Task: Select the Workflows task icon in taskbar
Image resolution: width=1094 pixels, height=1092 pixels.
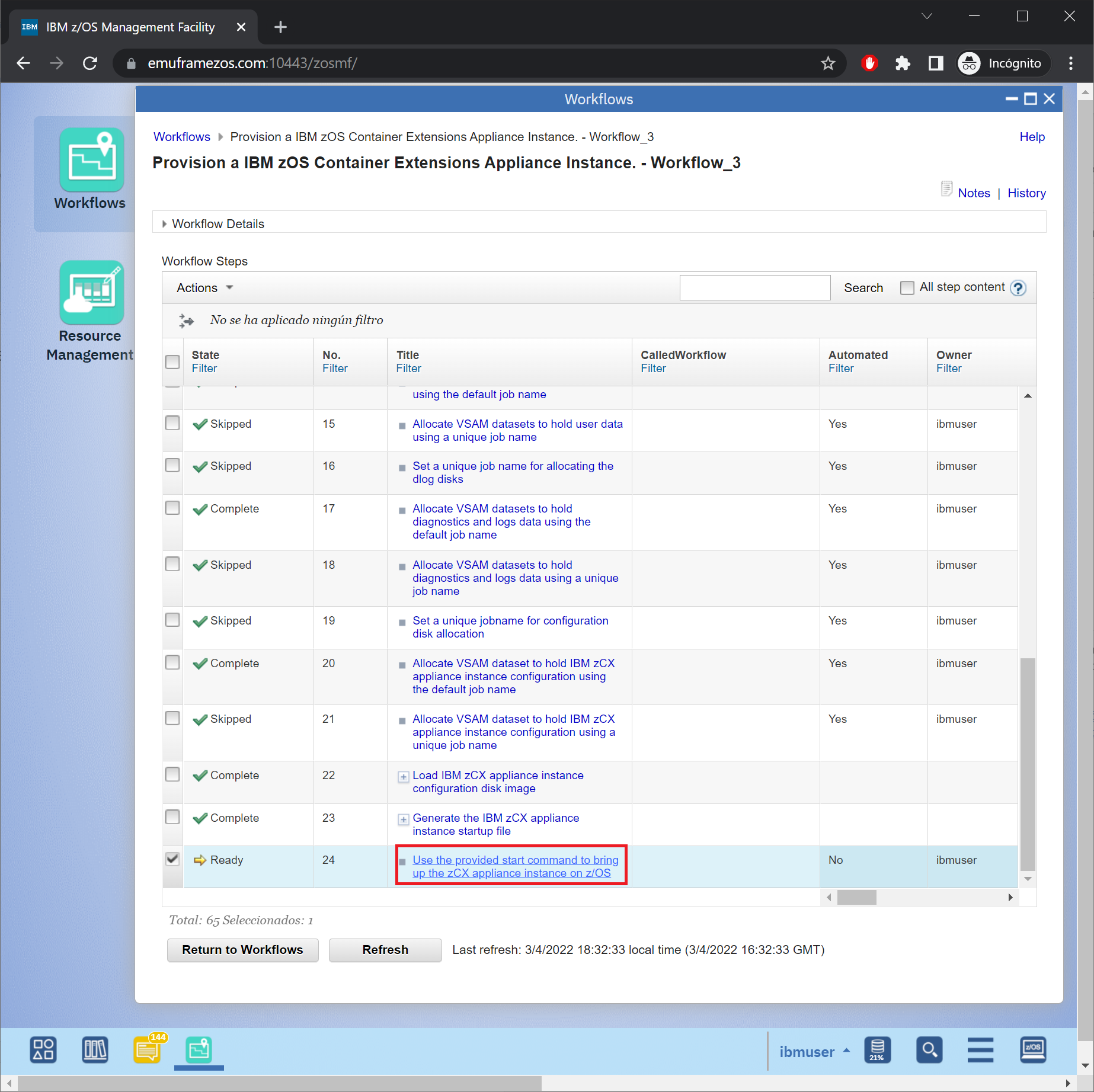Action: click(199, 1050)
